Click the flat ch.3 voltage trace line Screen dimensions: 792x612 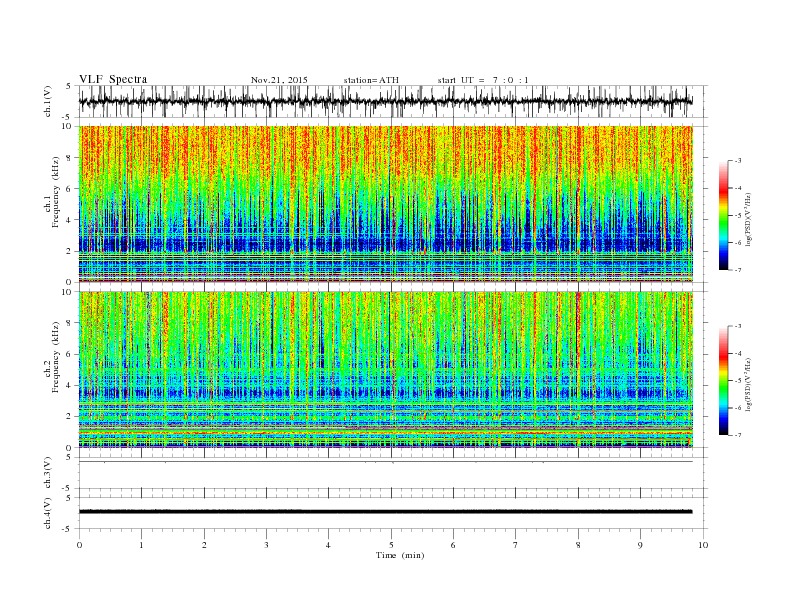(386, 462)
